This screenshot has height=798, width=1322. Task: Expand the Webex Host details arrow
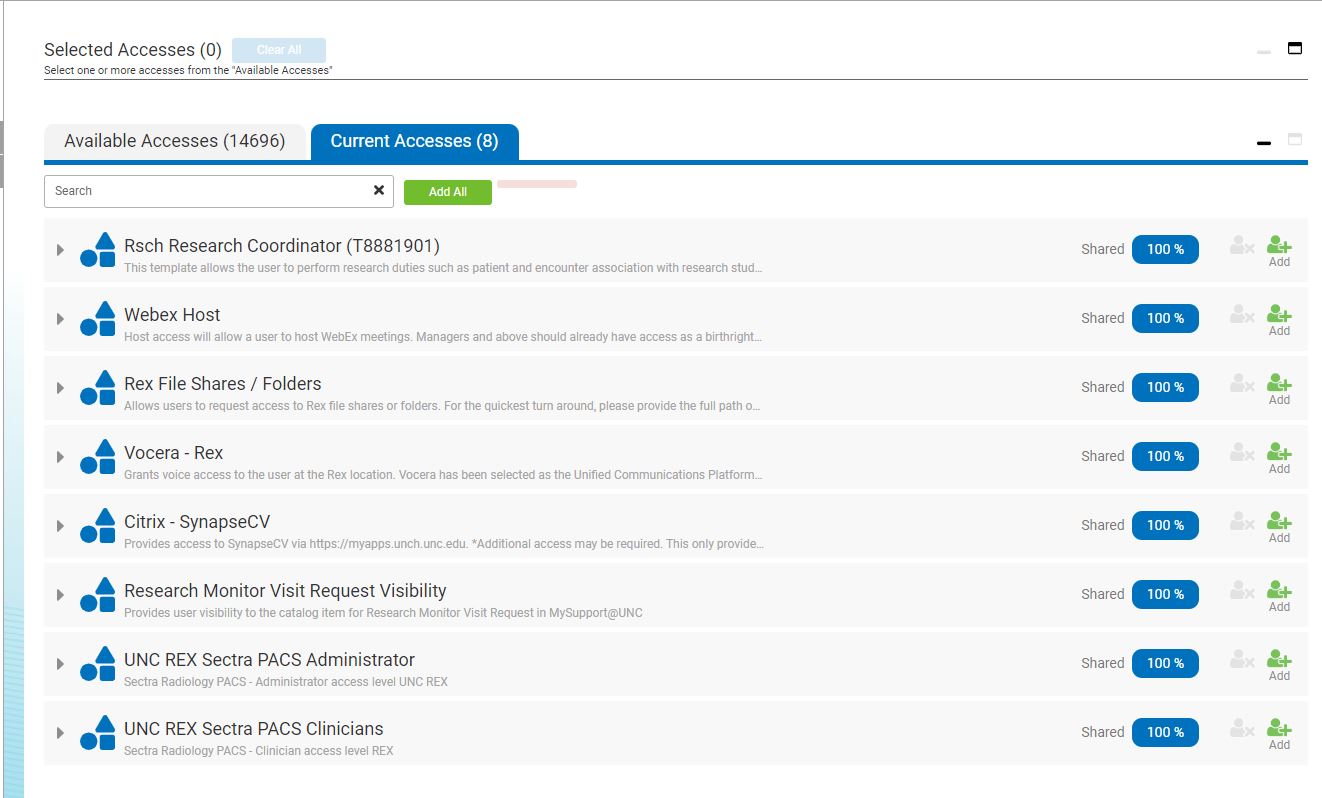point(60,319)
